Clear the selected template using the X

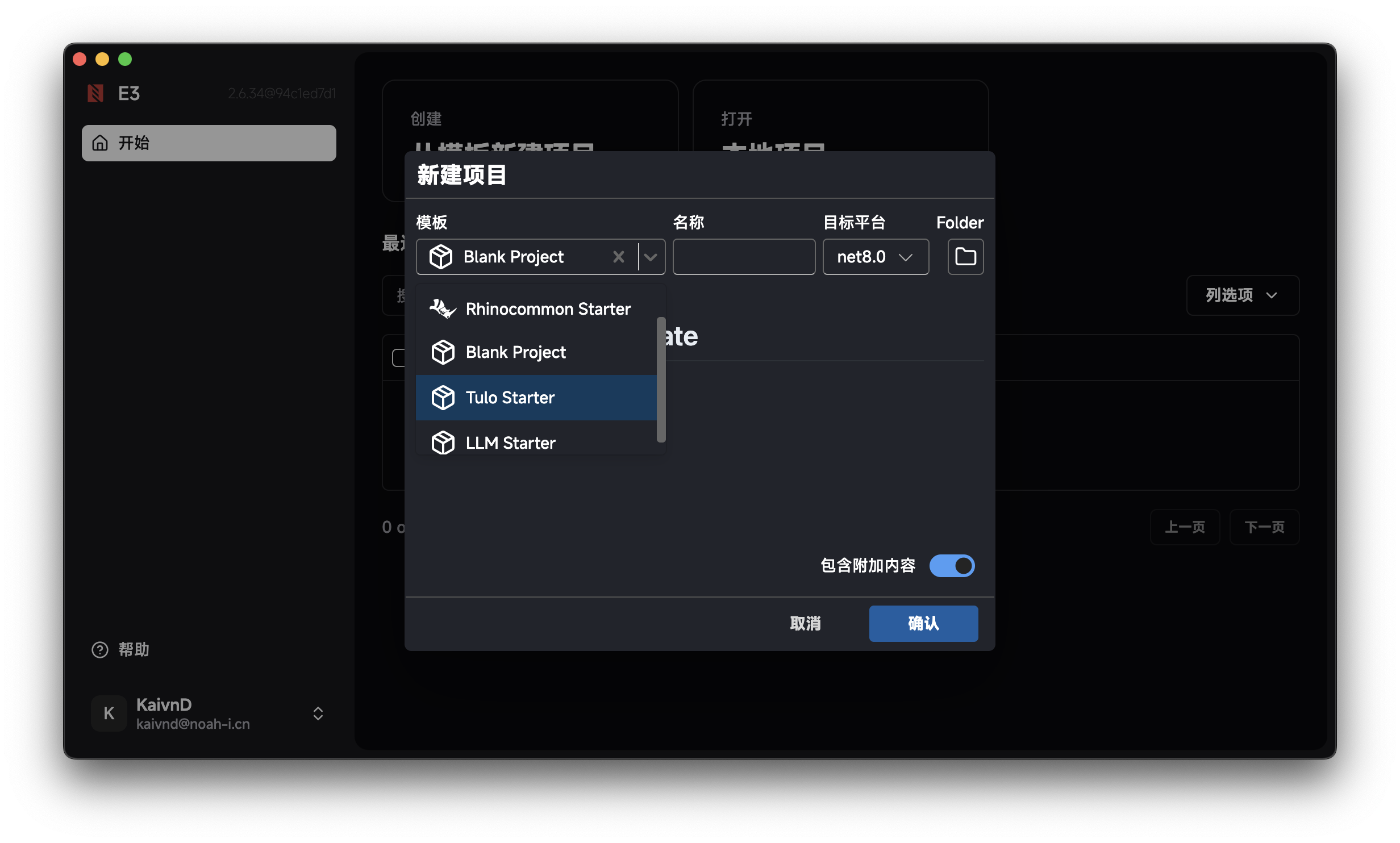[x=618, y=257]
